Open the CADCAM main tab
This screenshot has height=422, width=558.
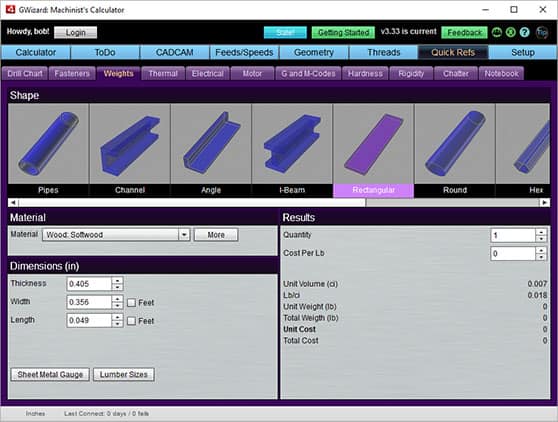click(175, 53)
